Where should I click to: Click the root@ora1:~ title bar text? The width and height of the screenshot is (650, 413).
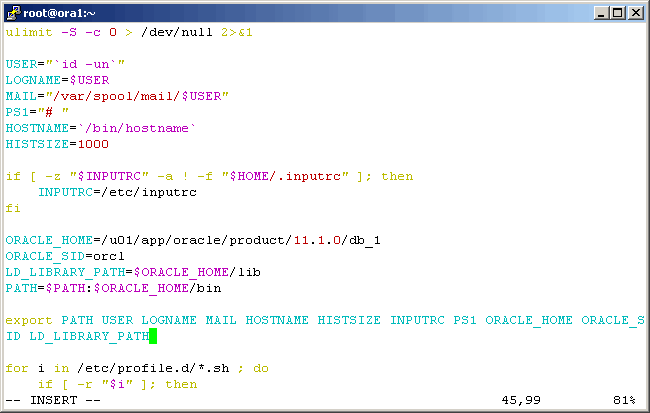click(60, 12)
